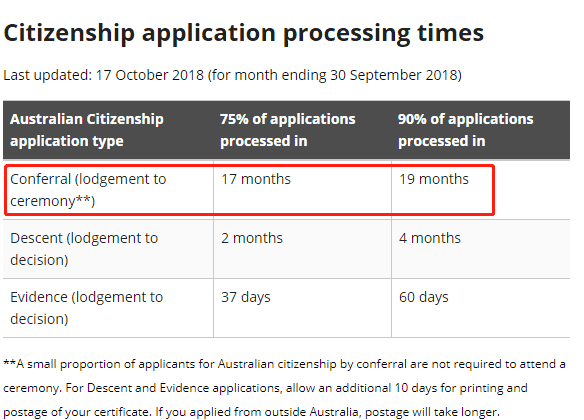The width and height of the screenshot is (584, 420).
Task: Click the double asterisk after ceremony
Action: (x=83, y=200)
